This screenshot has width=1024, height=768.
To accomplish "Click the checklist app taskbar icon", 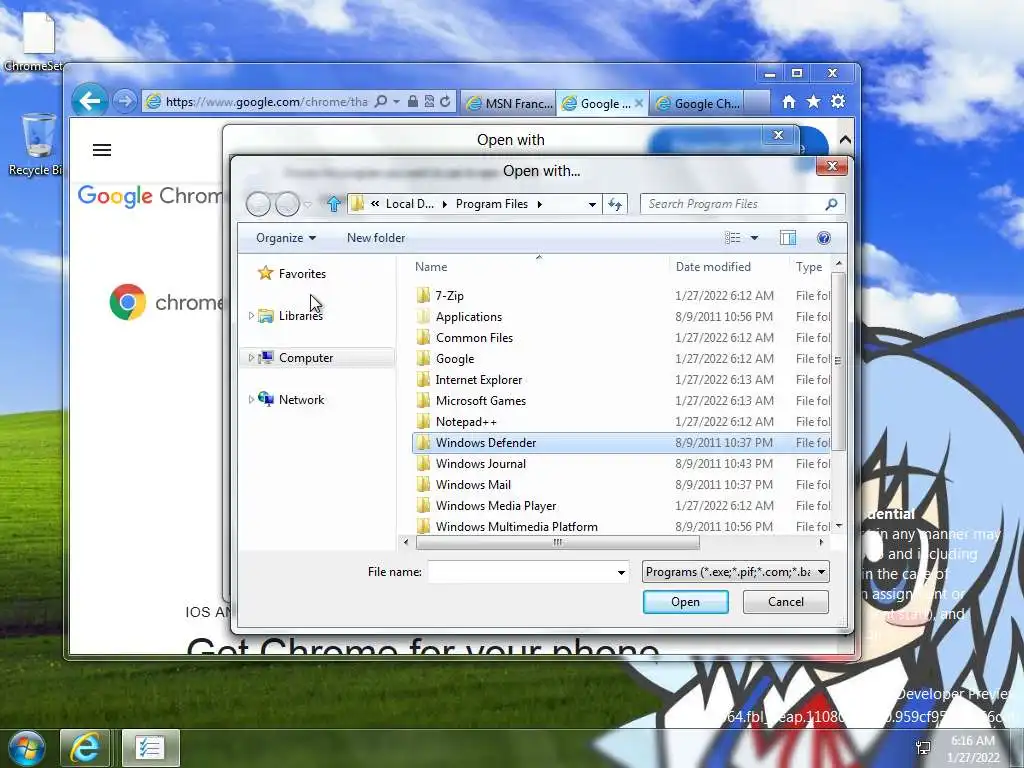I will (150, 748).
